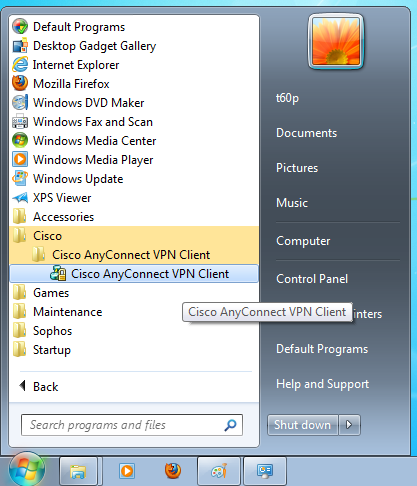The height and width of the screenshot is (486, 417).
Task: Select the Windows Update label
Action: [78, 179]
